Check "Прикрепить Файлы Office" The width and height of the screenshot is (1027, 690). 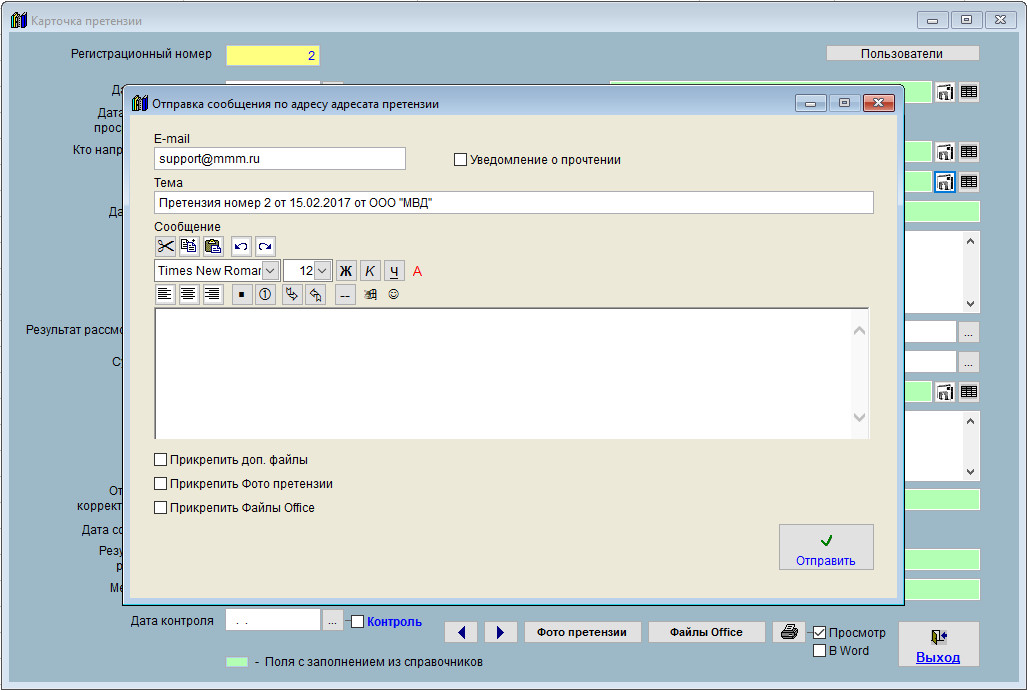(161, 508)
